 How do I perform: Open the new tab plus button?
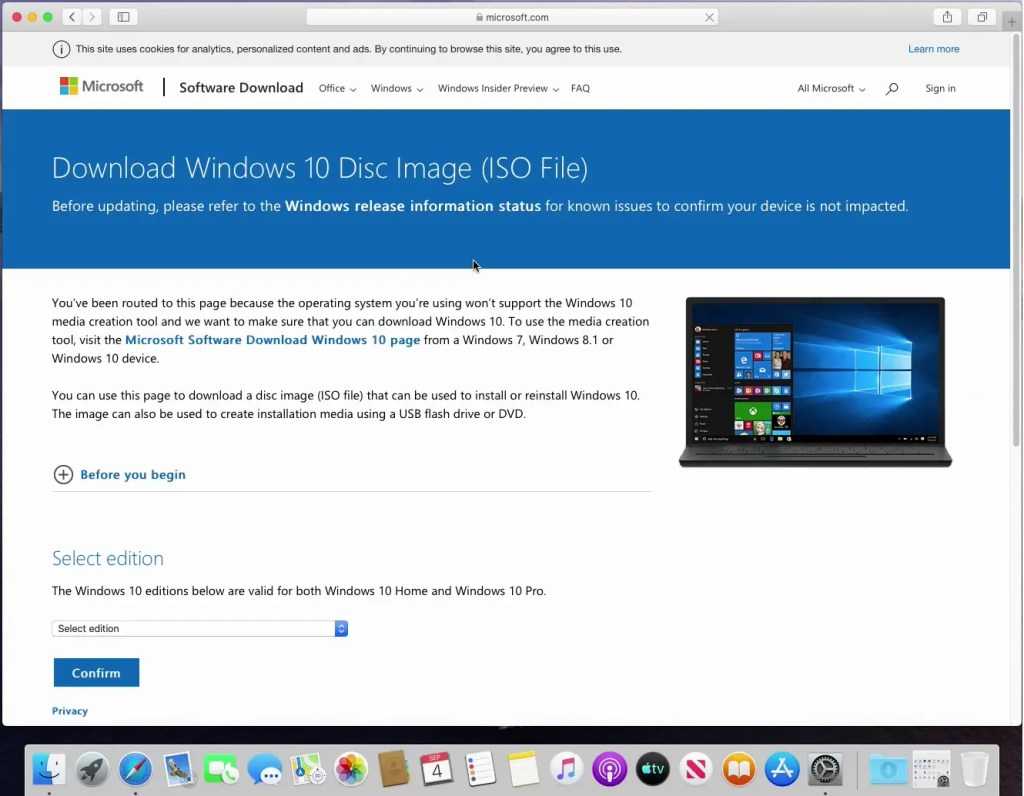coord(1011,21)
